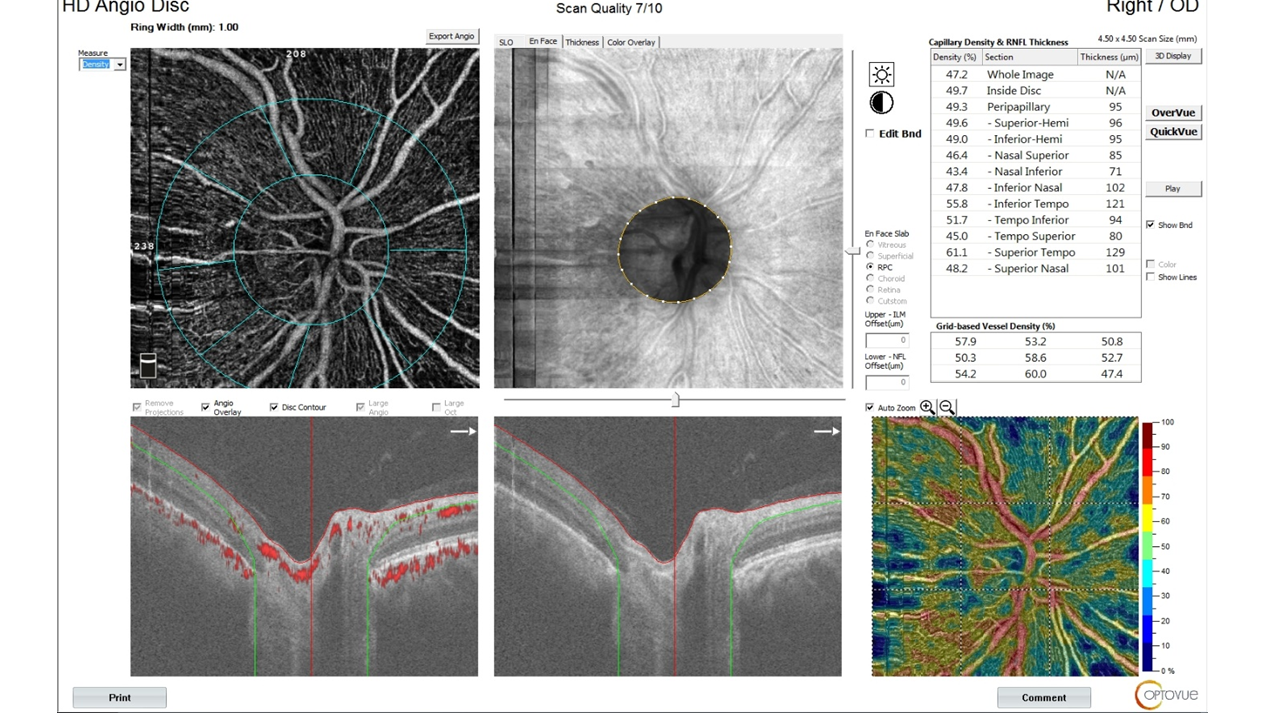The height and width of the screenshot is (720, 1280).
Task: Switch to the Thickness tab
Action: point(582,42)
